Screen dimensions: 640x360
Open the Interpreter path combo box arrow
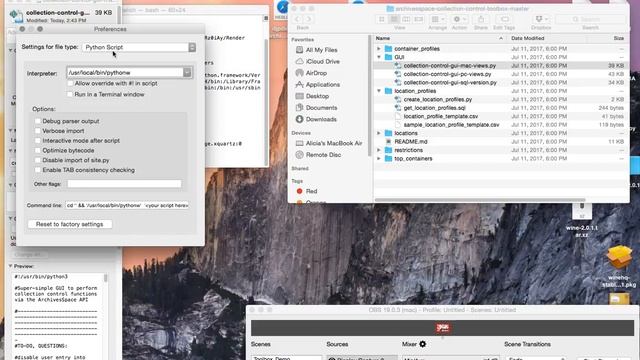(187, 73)
